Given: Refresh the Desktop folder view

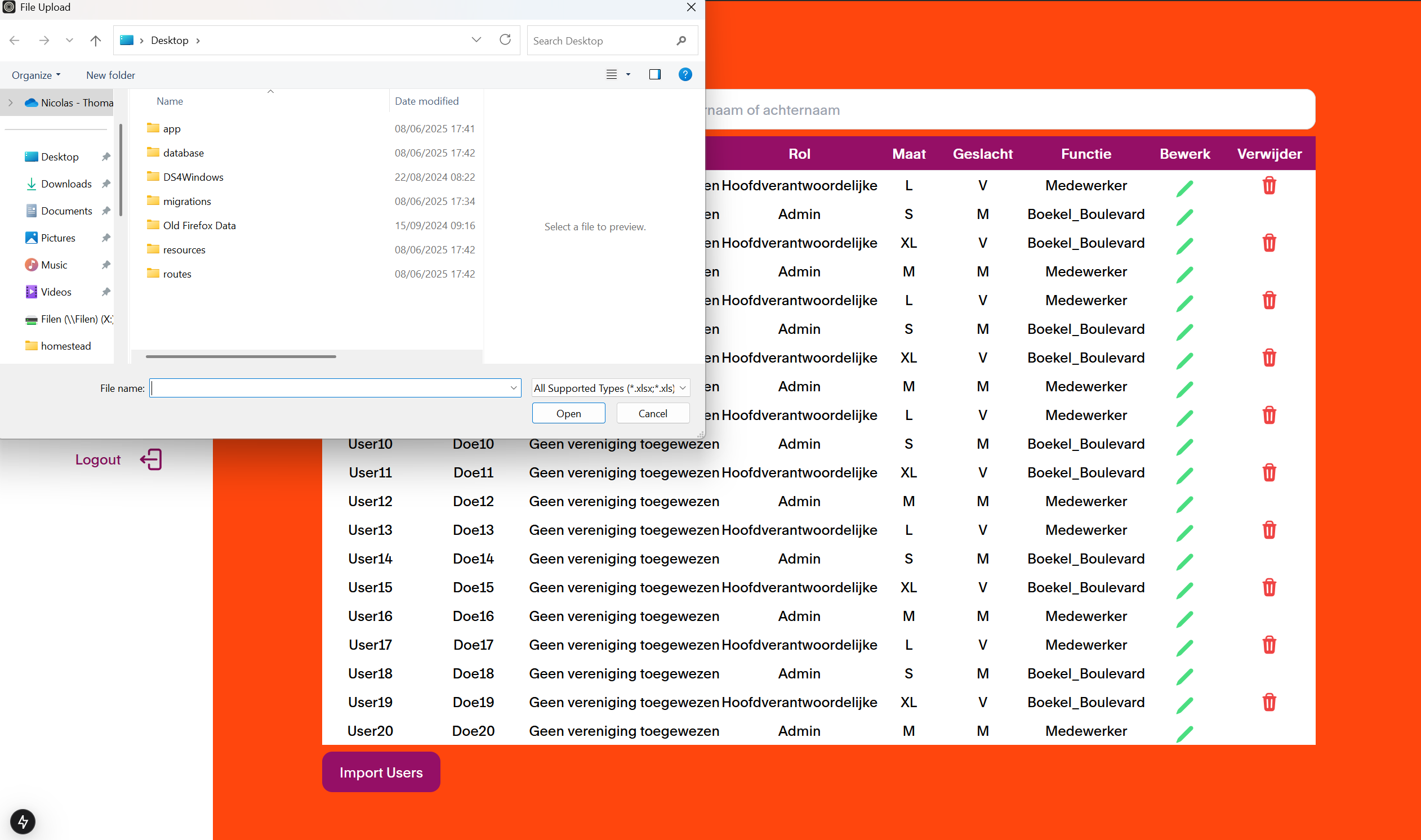Looking at the screenshot, I should coord(505,39).
